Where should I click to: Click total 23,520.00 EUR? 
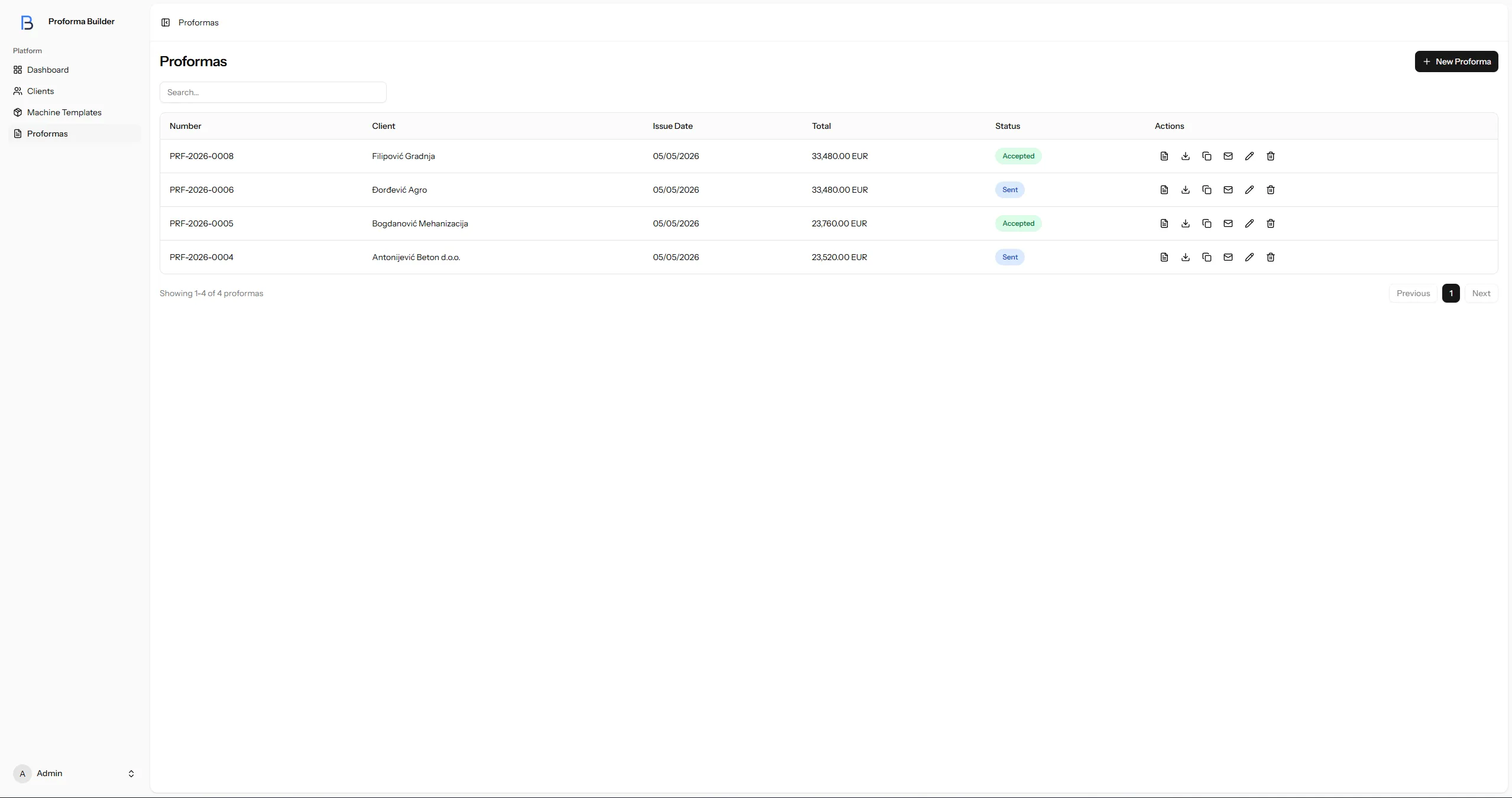click(839, 257)
